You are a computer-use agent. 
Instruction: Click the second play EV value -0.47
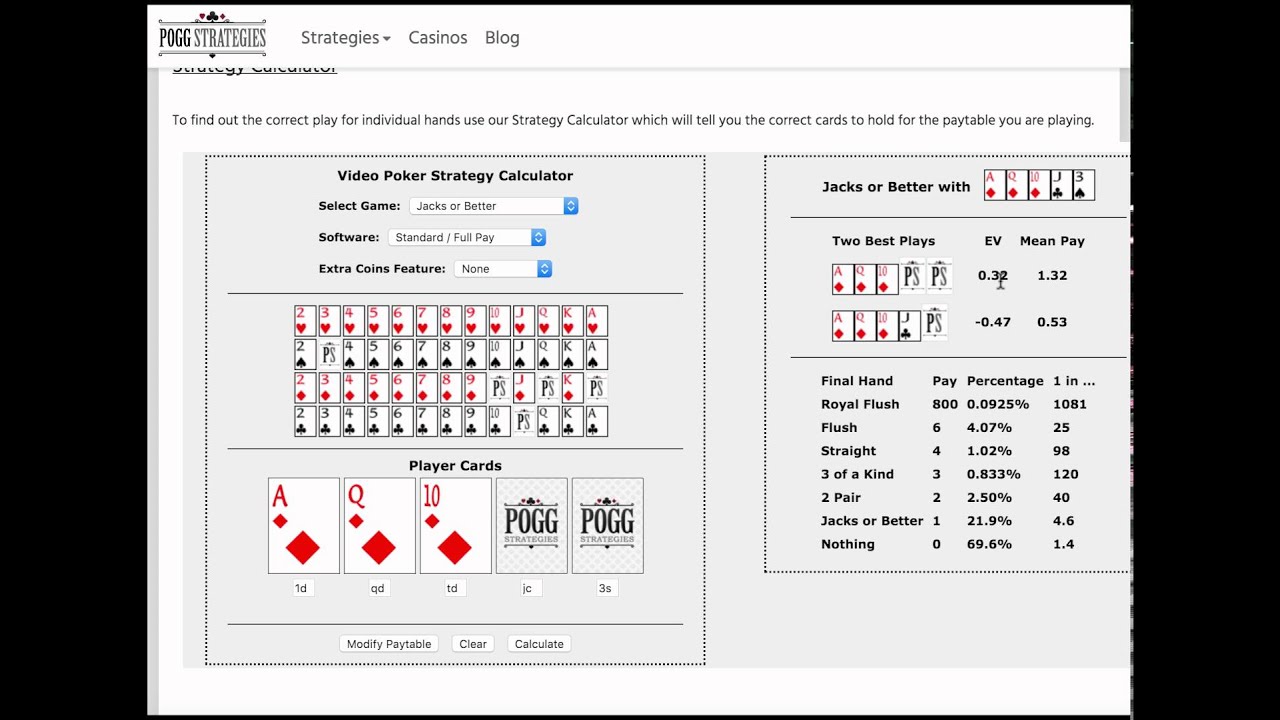click(x=993, y=322)
